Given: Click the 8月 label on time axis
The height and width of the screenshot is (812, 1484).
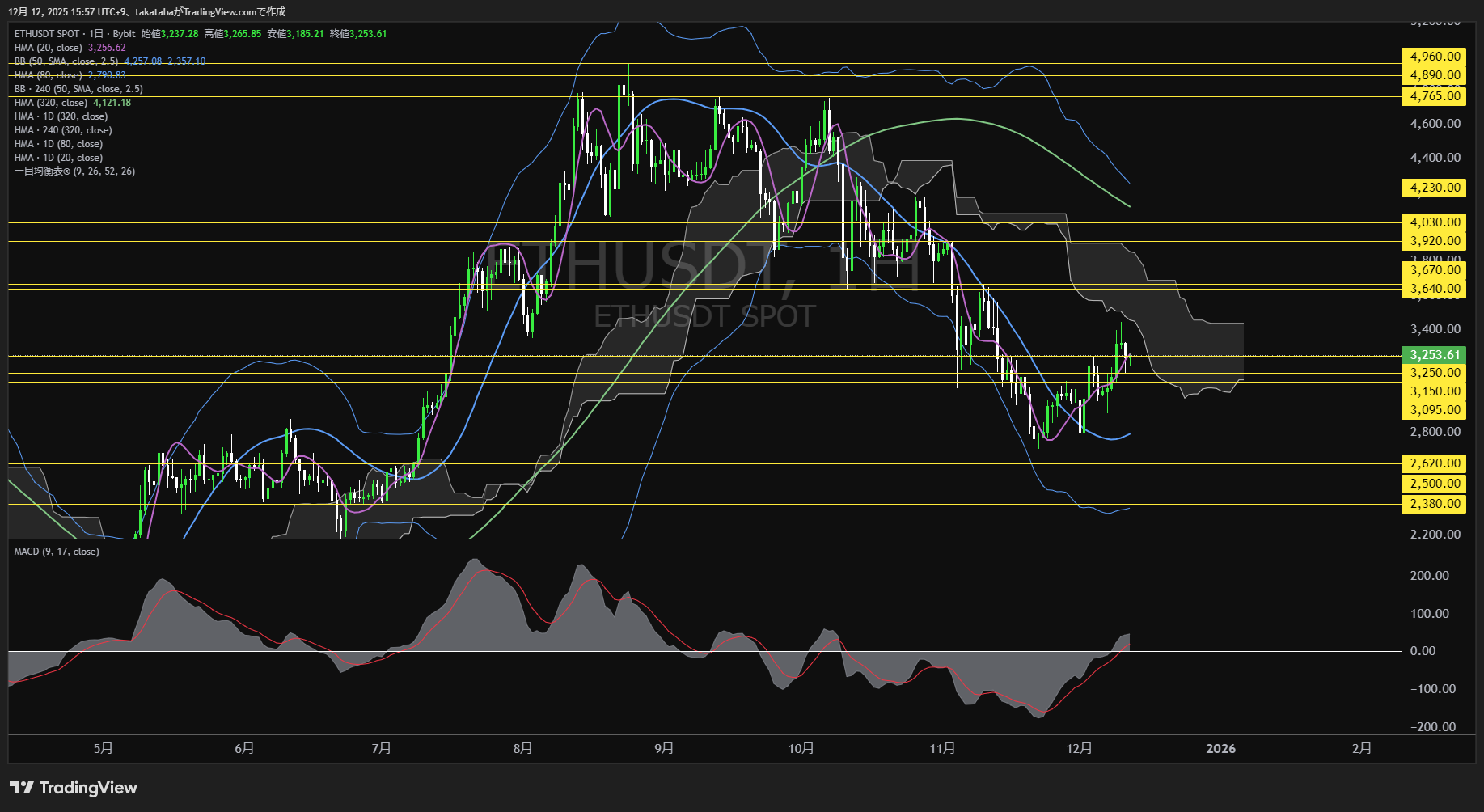Looking at the screenshot, I should pos(522,749).
